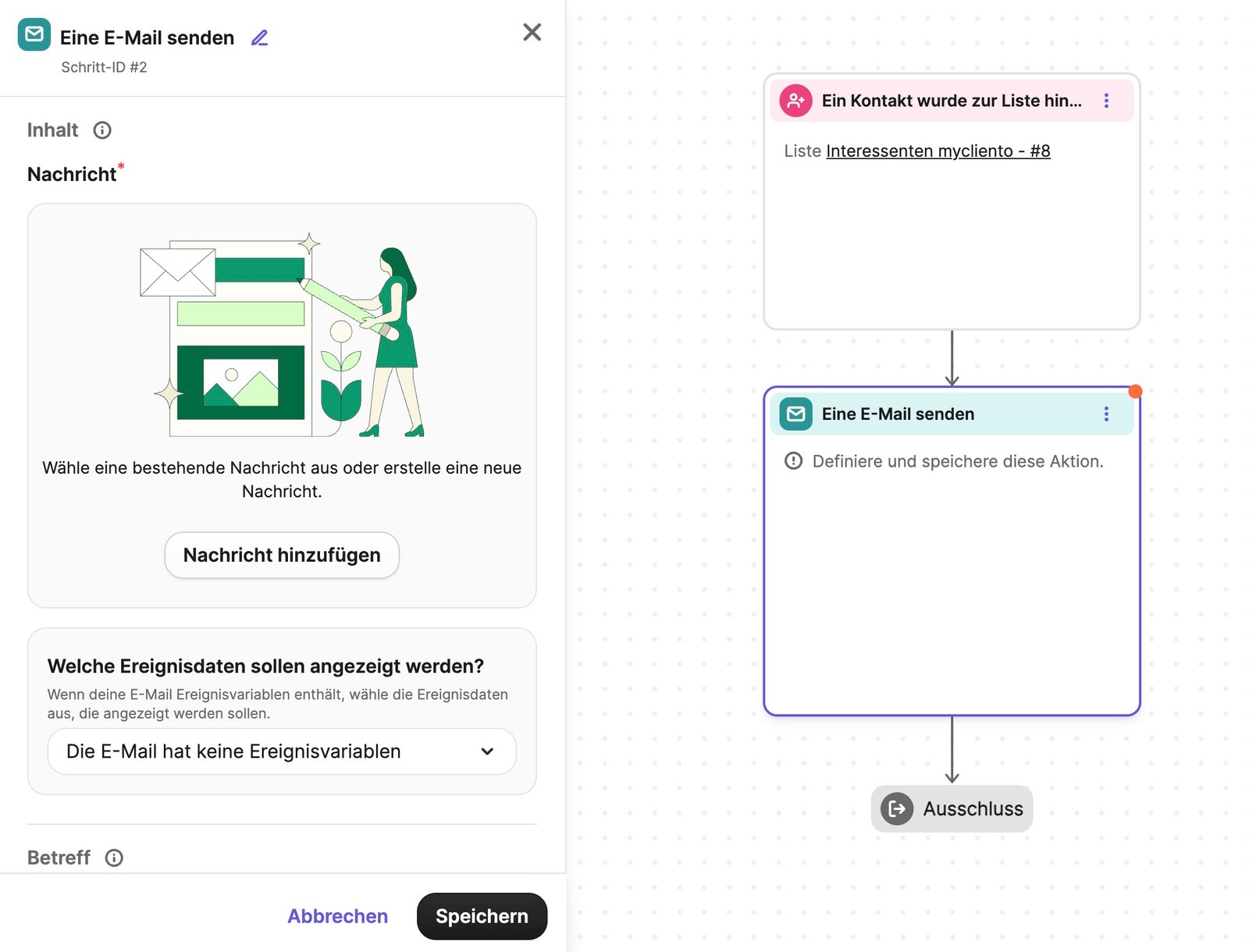Open three-dot menu on contact trigger card
The height and width of the screenshot is (952, 1249).
[x=1106, y=101]
